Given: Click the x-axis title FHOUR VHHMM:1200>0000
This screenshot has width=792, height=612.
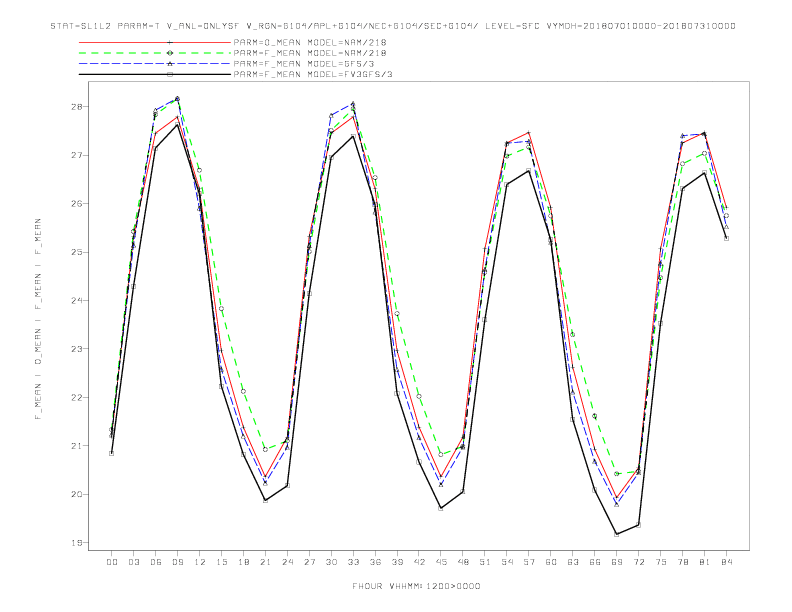Looking at the screenshot, I should click(x=416, y=586).
